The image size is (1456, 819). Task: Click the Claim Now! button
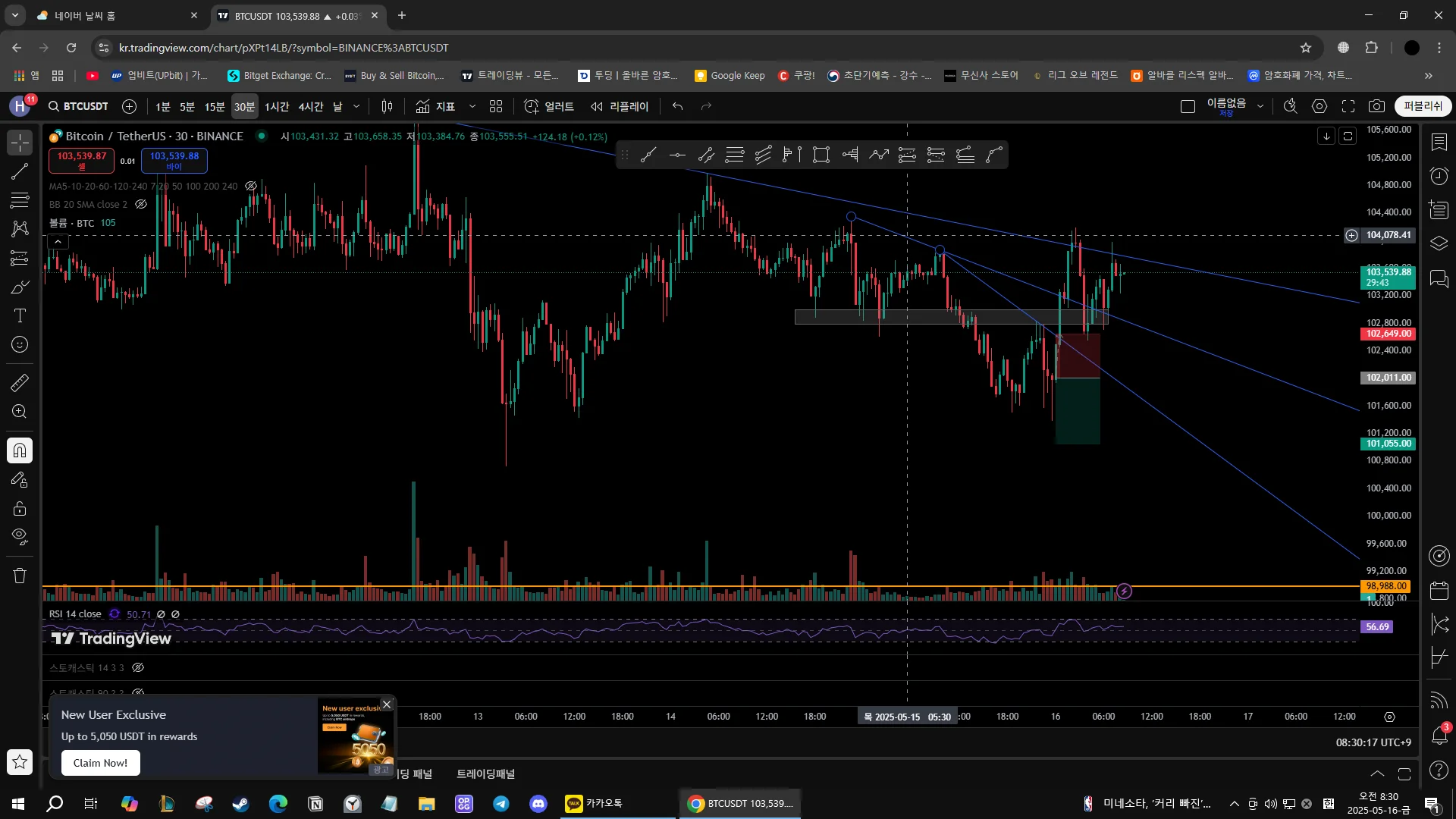(x=100, y=763)
